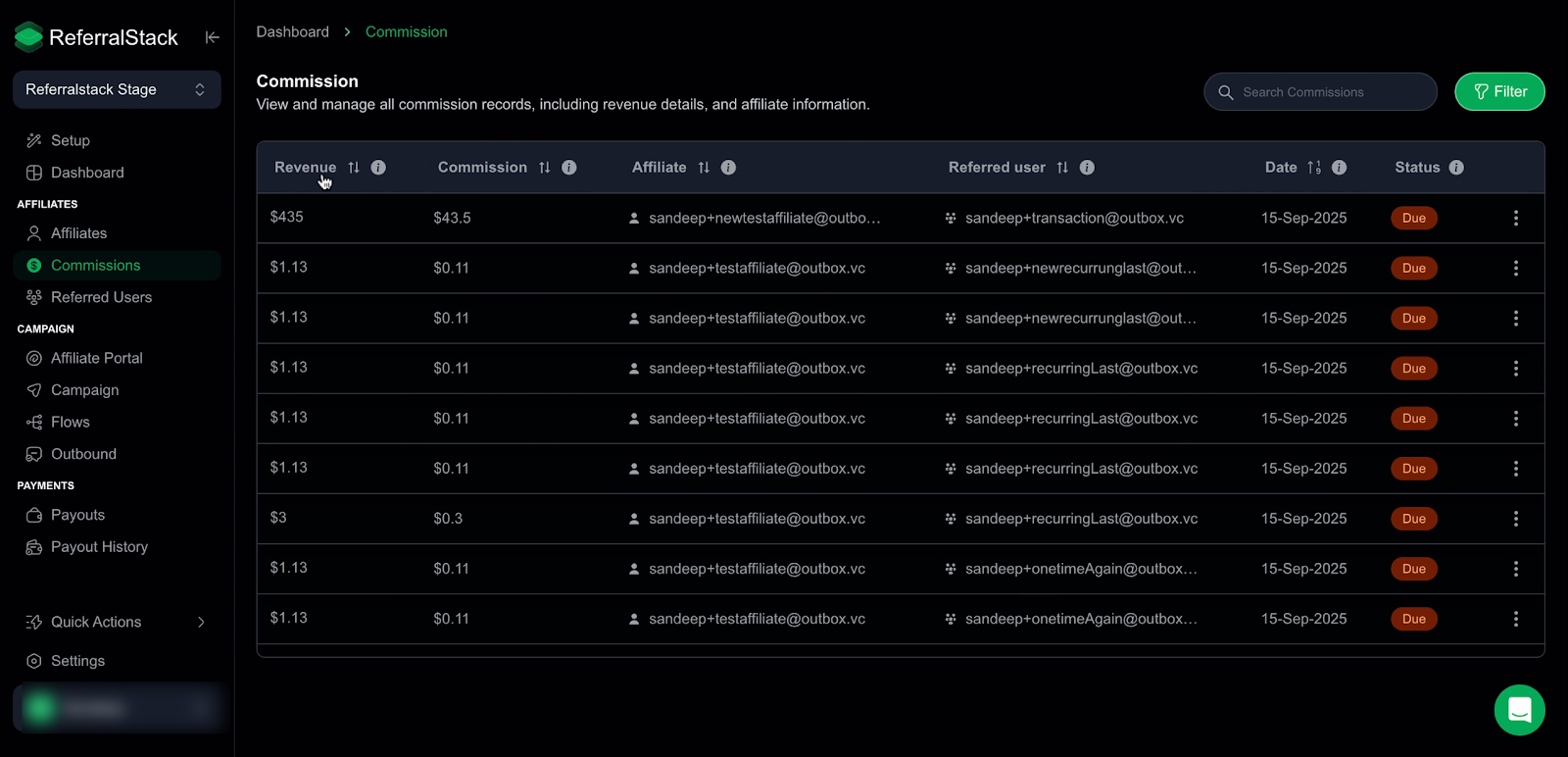Expand the Quick Actions chevron
The width and height of the screenshot is (1568, 757).
click(201, 622)
